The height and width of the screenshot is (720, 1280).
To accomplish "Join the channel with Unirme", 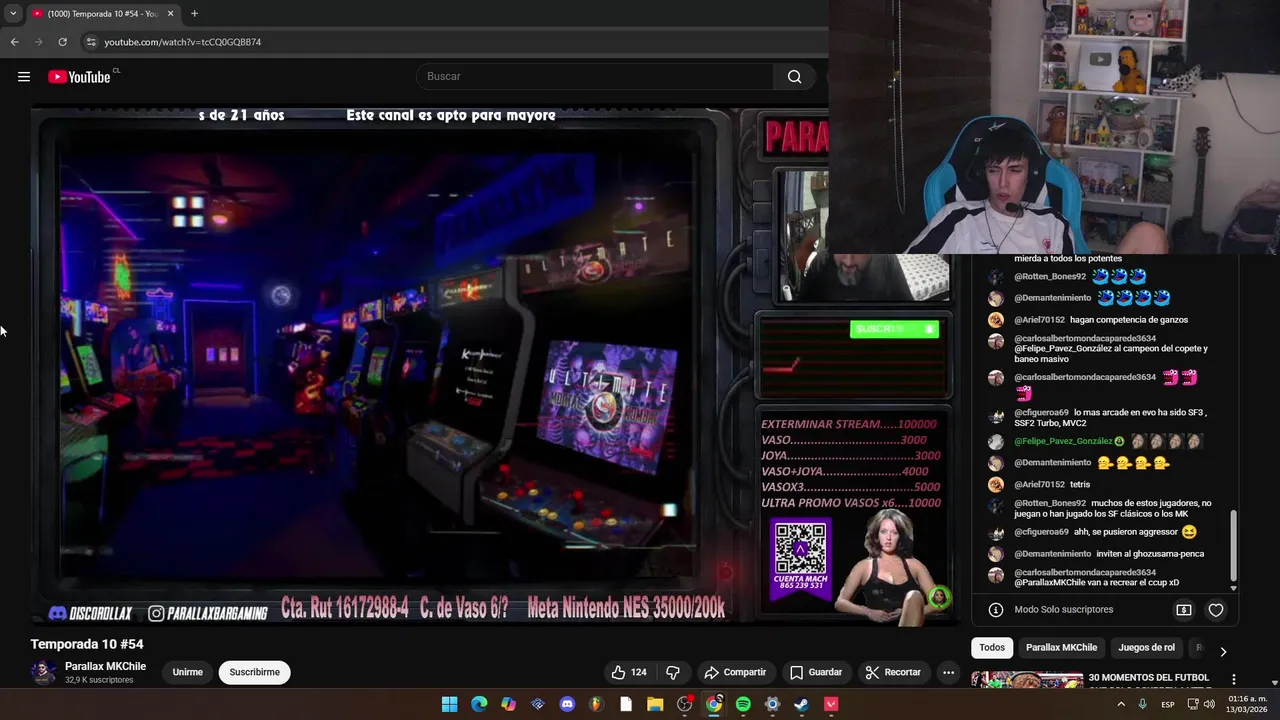I will (x=187, y=672).
